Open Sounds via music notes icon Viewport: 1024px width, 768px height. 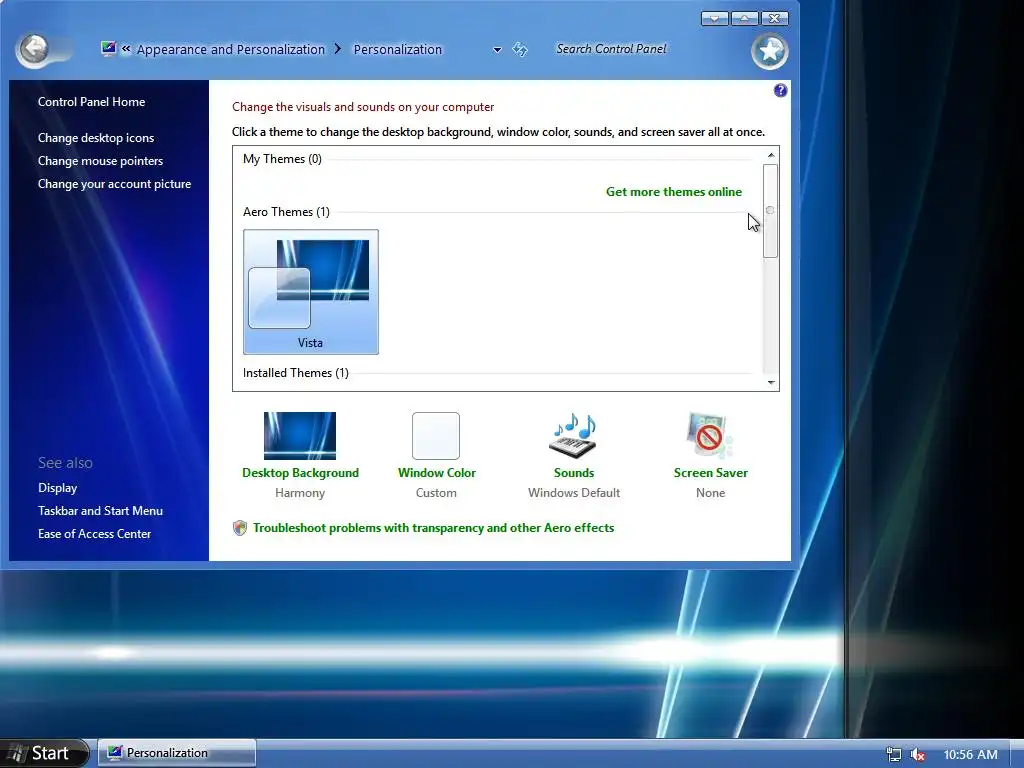[573, 435]
